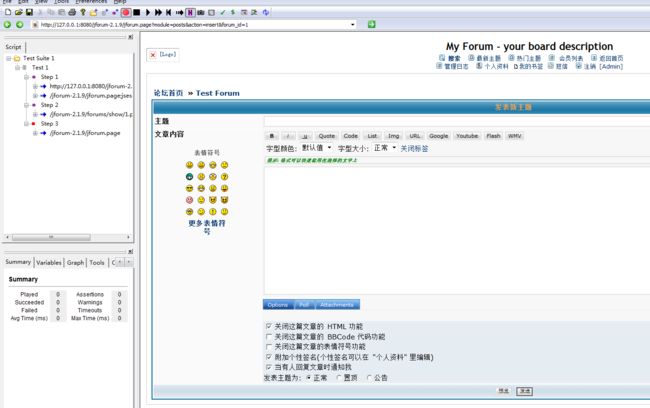This screenshot has height=408, width=650.
Task: Toggle the attach signature checkbox
Action: pyautogui.click(x=269, y=357)
